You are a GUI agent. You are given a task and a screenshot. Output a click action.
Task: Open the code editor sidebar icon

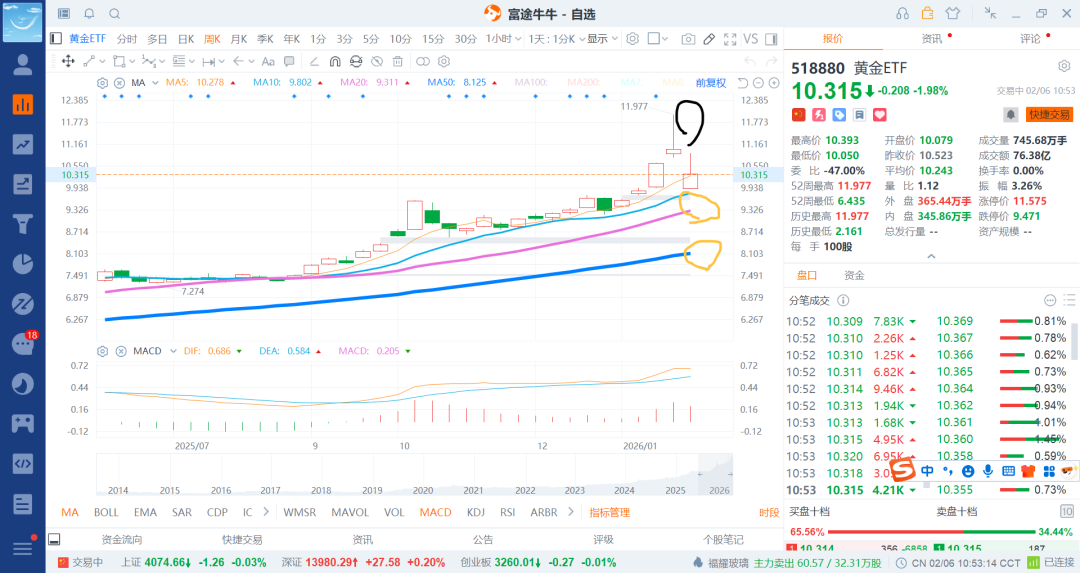[23, 463]
